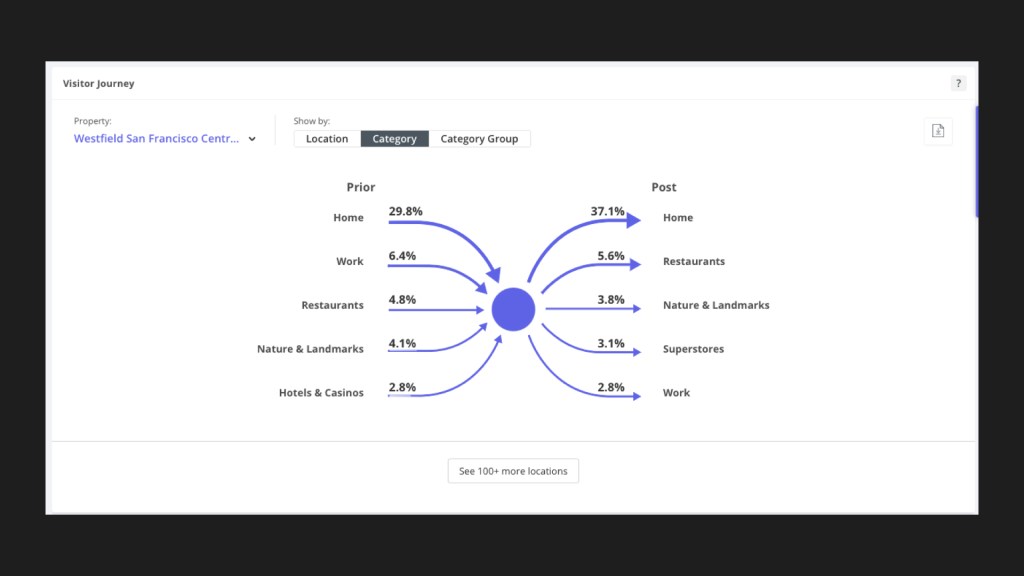Screen dimensions: 1024x576
Task: Click Post Nature & Landmarks label
Action: [716, 305]
